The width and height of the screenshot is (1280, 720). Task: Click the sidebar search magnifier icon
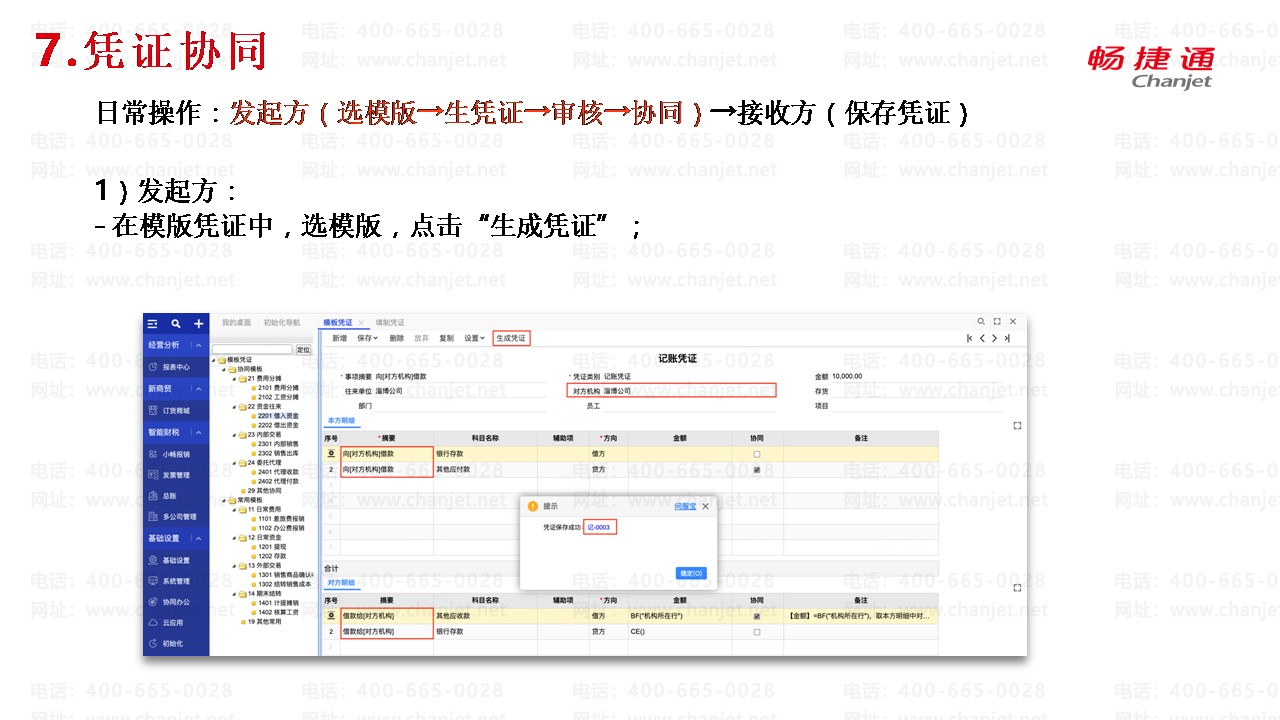176,324
